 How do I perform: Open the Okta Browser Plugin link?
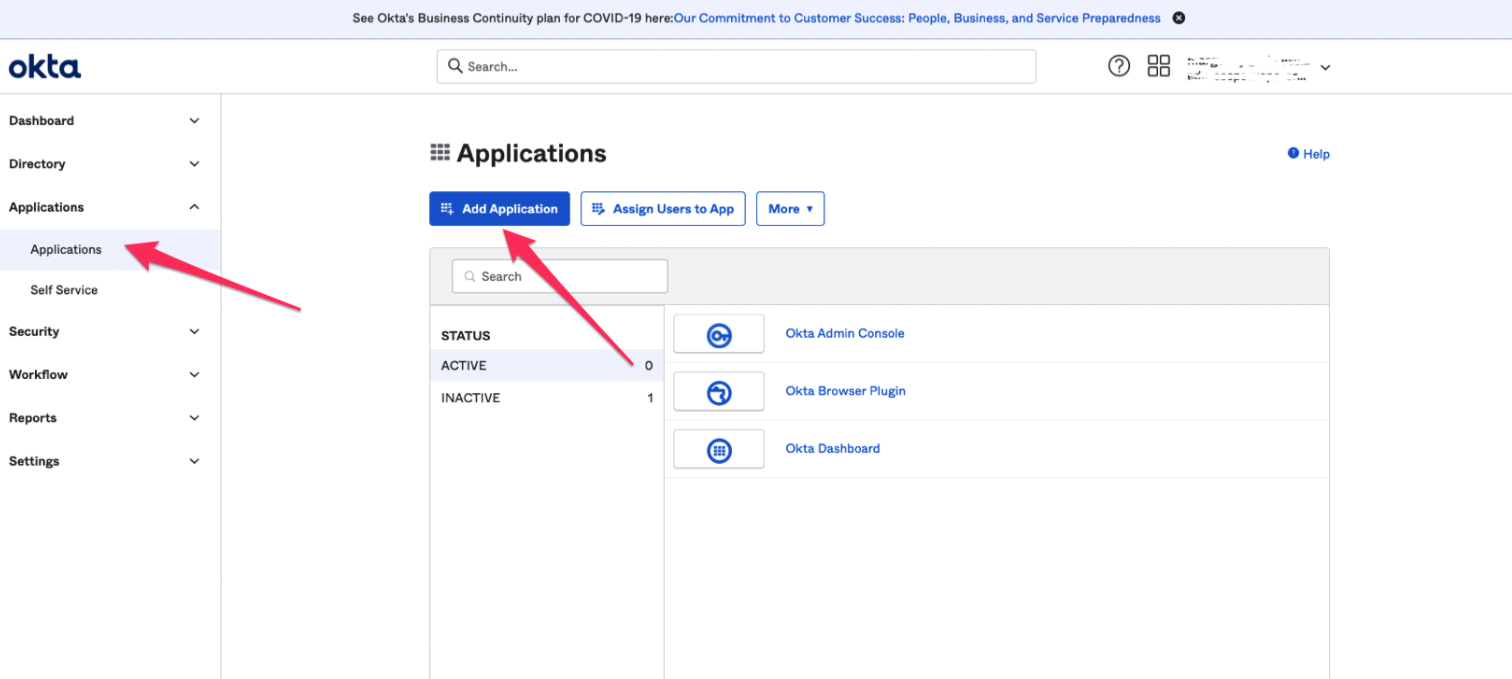(x=846, y=391)
